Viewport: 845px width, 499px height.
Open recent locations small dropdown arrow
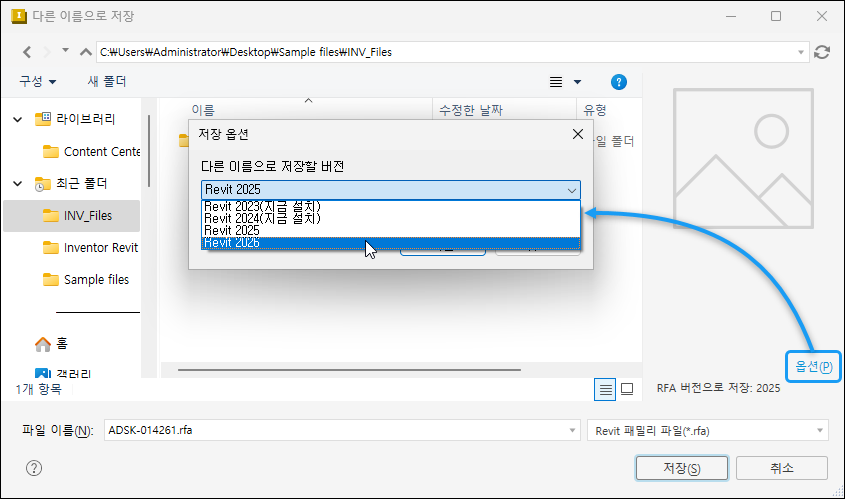(x=65, y=50)
